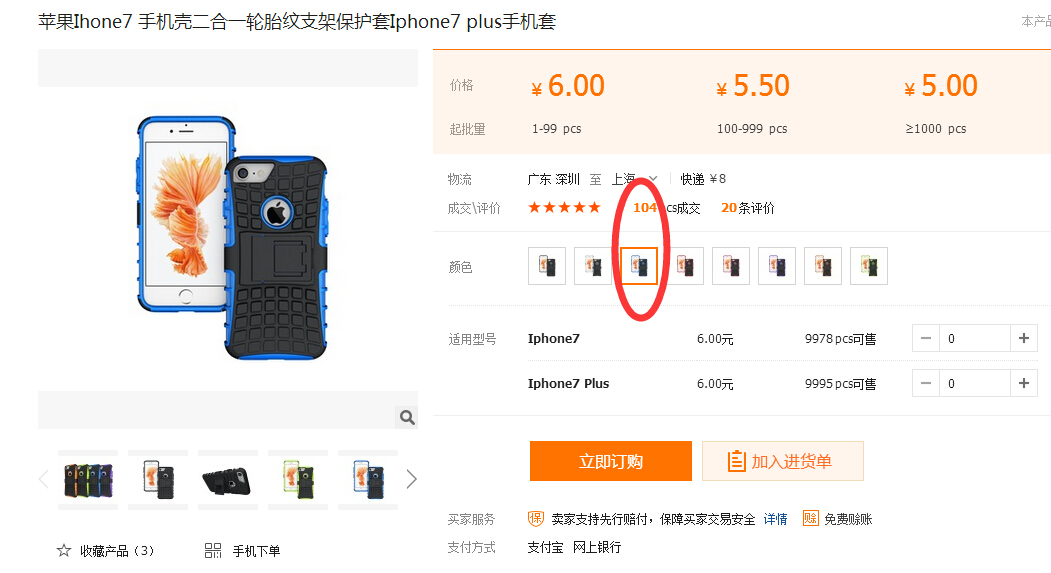Choose the green case color option
1051x573 pixels.
coord(869,266)
